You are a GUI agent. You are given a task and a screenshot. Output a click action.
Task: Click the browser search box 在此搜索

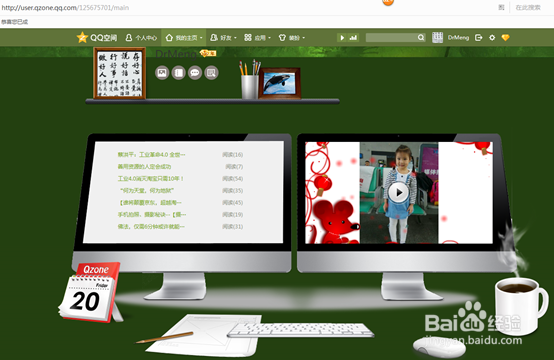click(x=528, y=7)
